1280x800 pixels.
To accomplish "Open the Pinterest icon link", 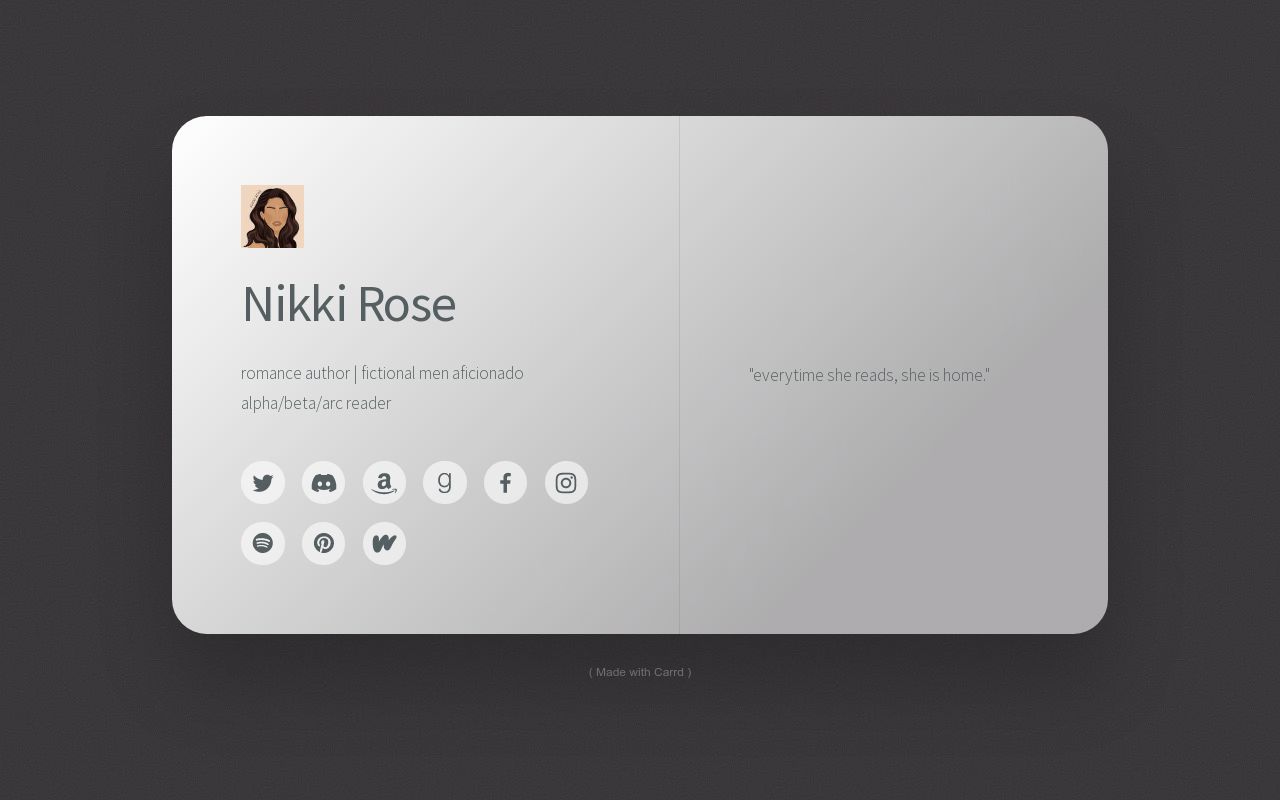I will coord(323,543).
